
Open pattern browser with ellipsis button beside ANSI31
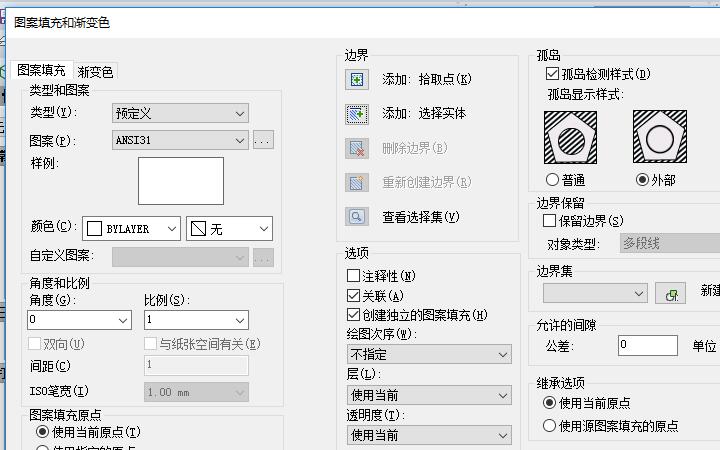pos(263,140)
